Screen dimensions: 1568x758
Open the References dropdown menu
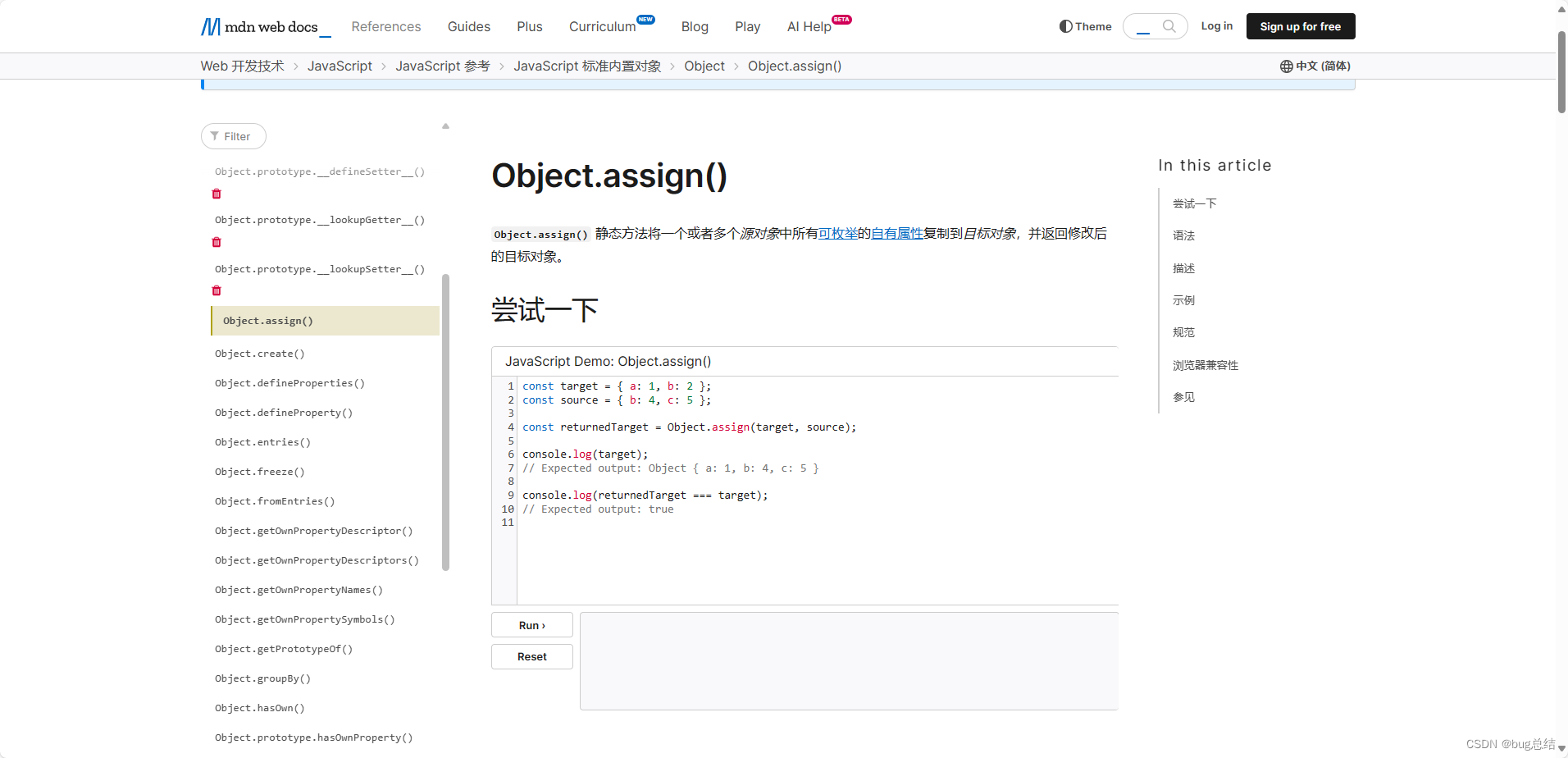point(385,26)
